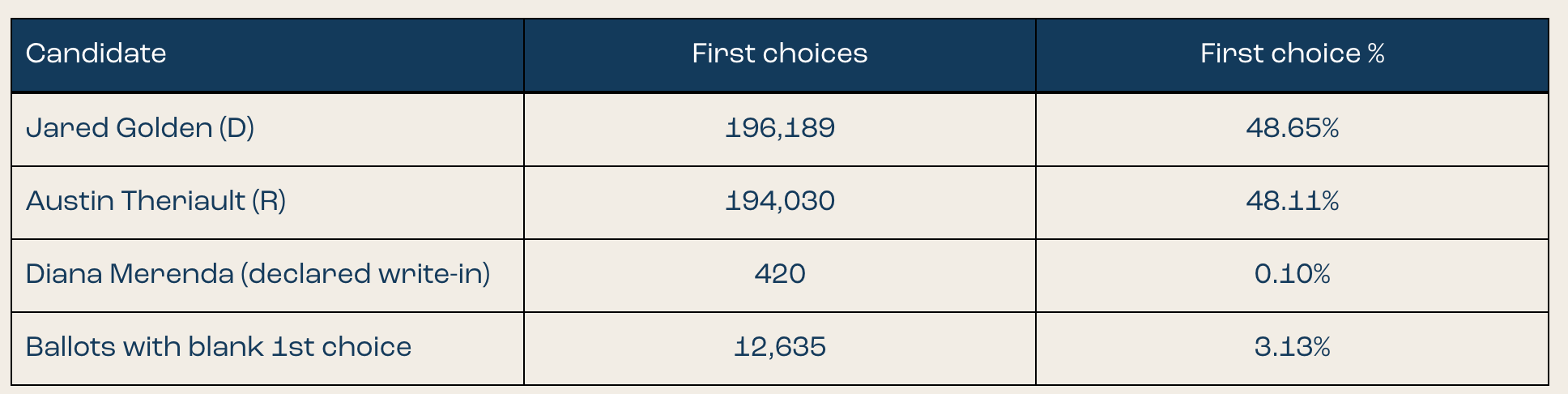The width and height of the screenshot is (1568, 394).
Task: Select the Jared Golden (D) cell
Action: 267,130
